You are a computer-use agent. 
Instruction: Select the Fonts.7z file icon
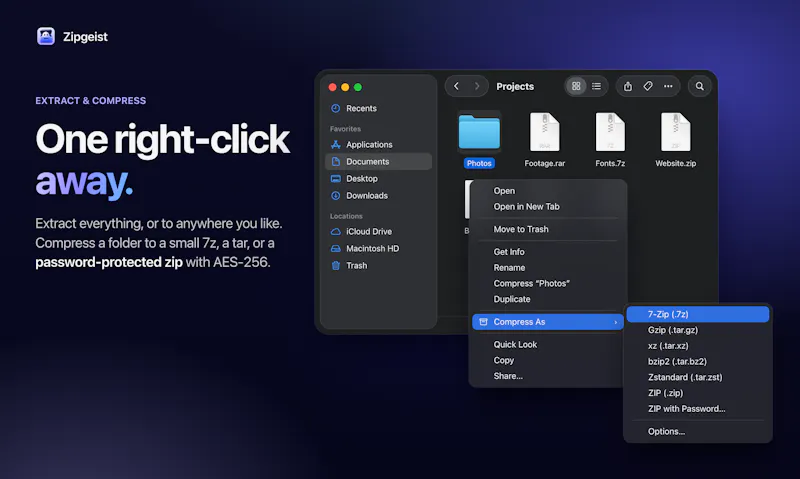tap(610, 132)
